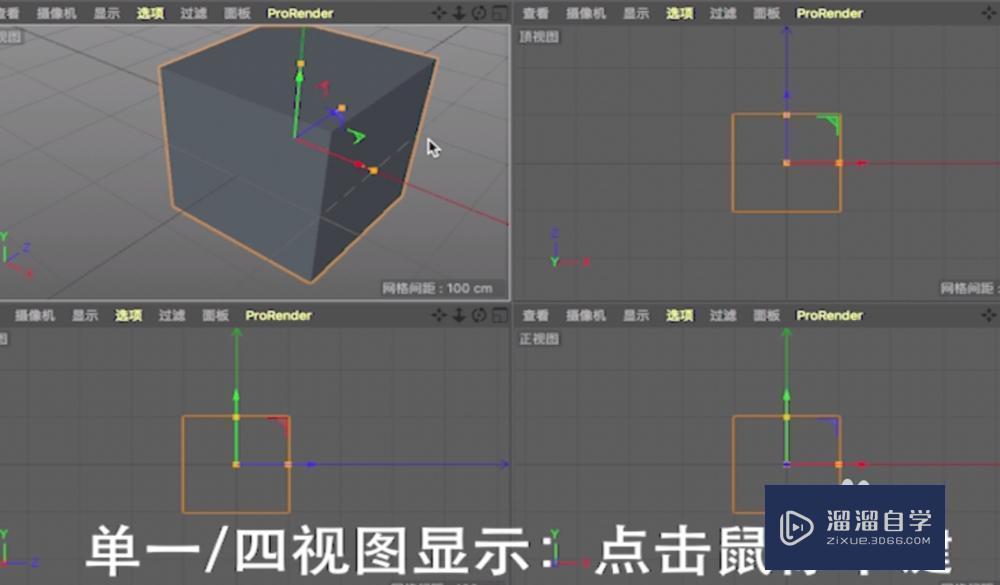Click the orange handle on the cube's Y axis

pyautogui.click(x=301, y=62)
